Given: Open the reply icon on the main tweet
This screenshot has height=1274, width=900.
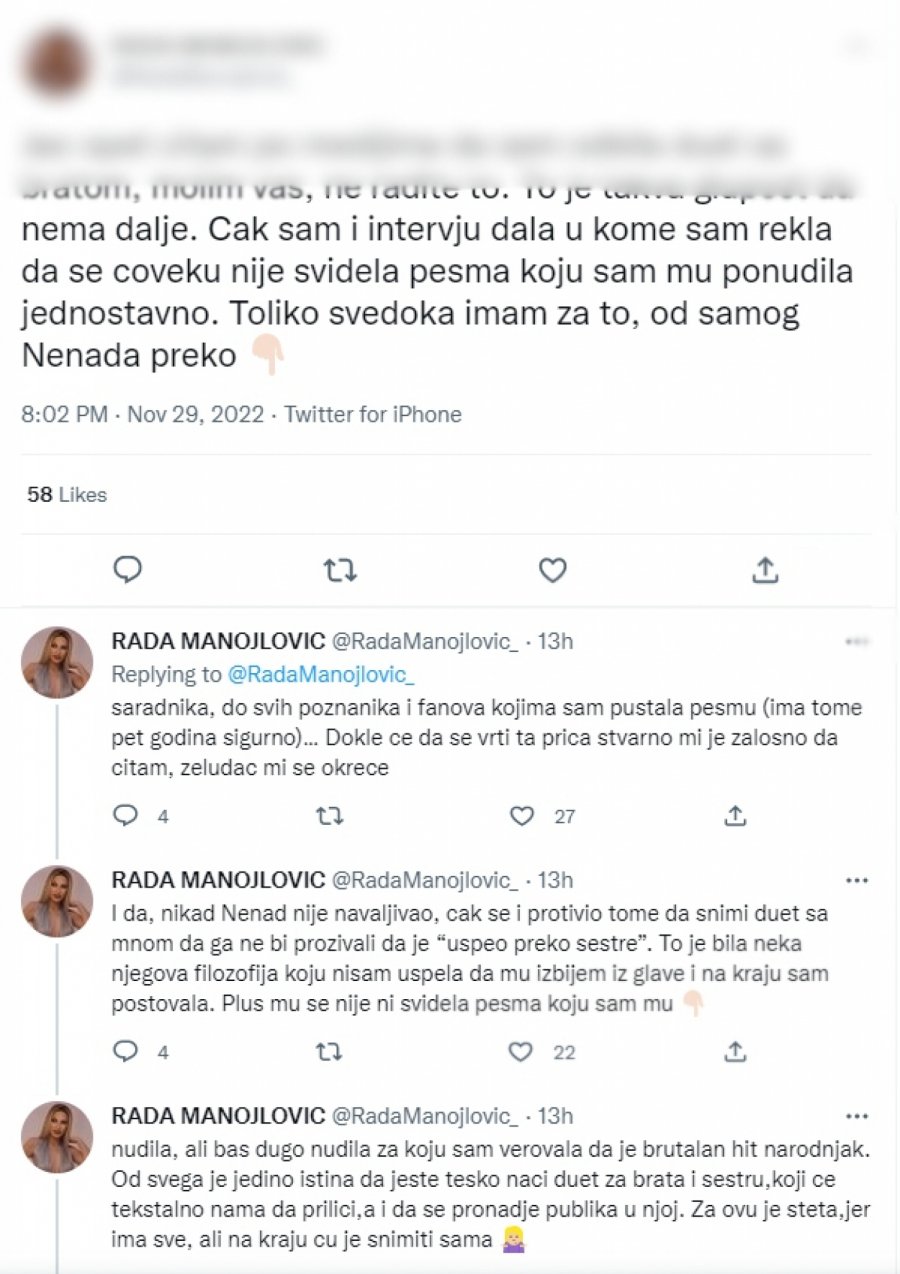Looking at the screenshot, I should pyautogui.click(x=127, y=569).
